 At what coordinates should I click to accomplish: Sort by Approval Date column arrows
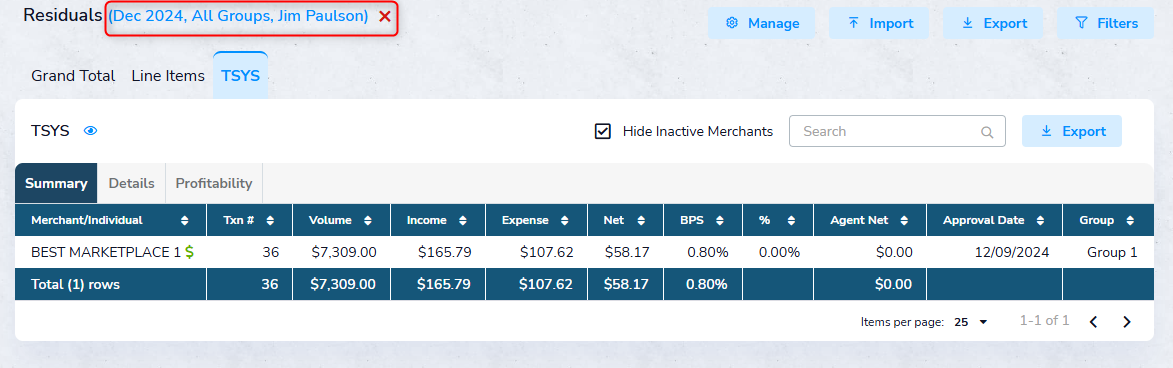pyautogui.click(x=1040, y=221)
